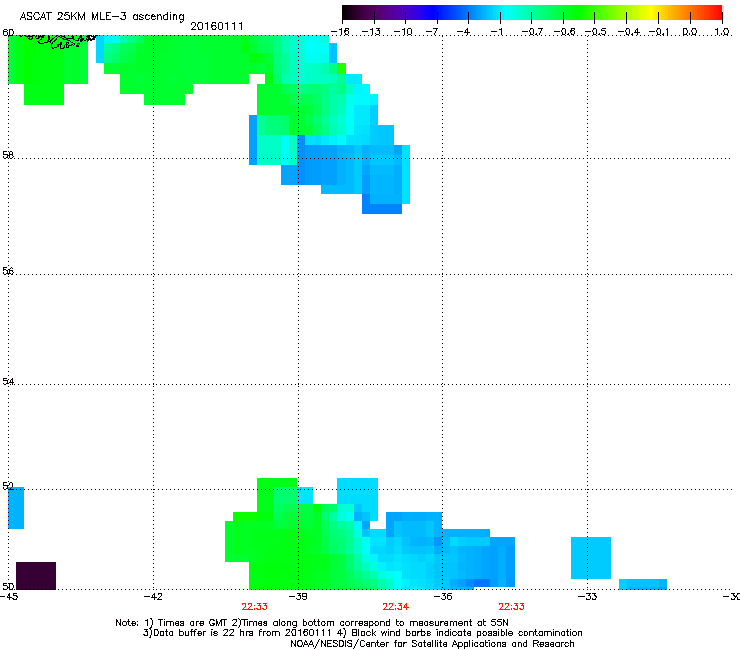Image resolution: width=740 pixels, height=650 pixels.
Task: Click the 'ASCAT 25KM MLE-3 ascending' title
Action: pos(102,17)
